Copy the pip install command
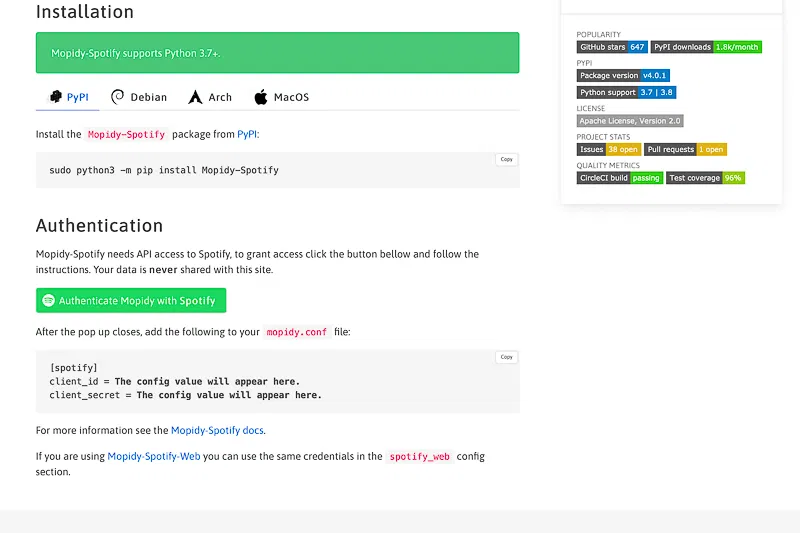The image size is (800, 533). [506, 159]
